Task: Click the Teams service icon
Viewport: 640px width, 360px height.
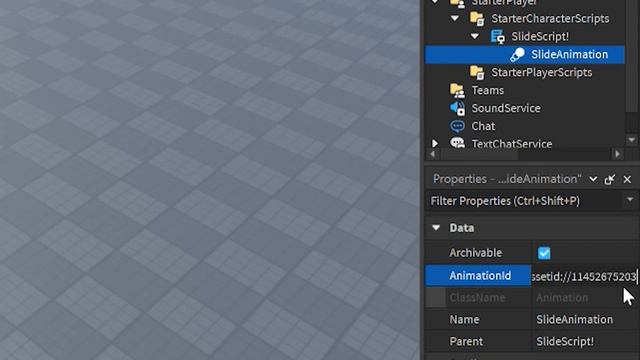Action: tap(457, 90)
